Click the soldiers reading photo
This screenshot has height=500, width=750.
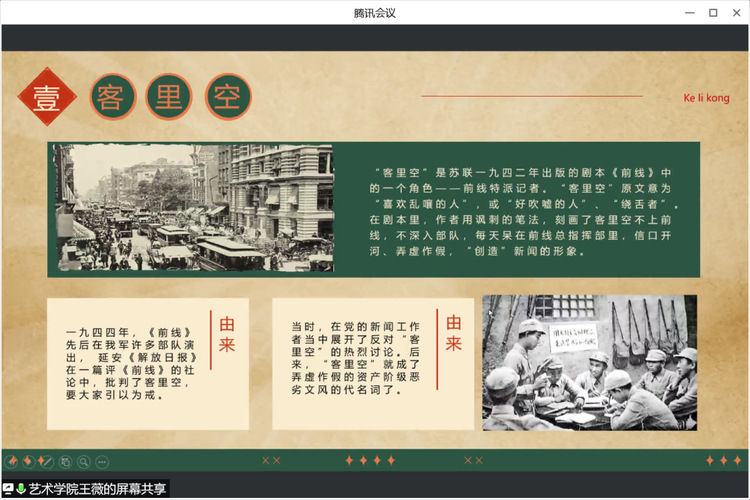click(x=589, y=362)
